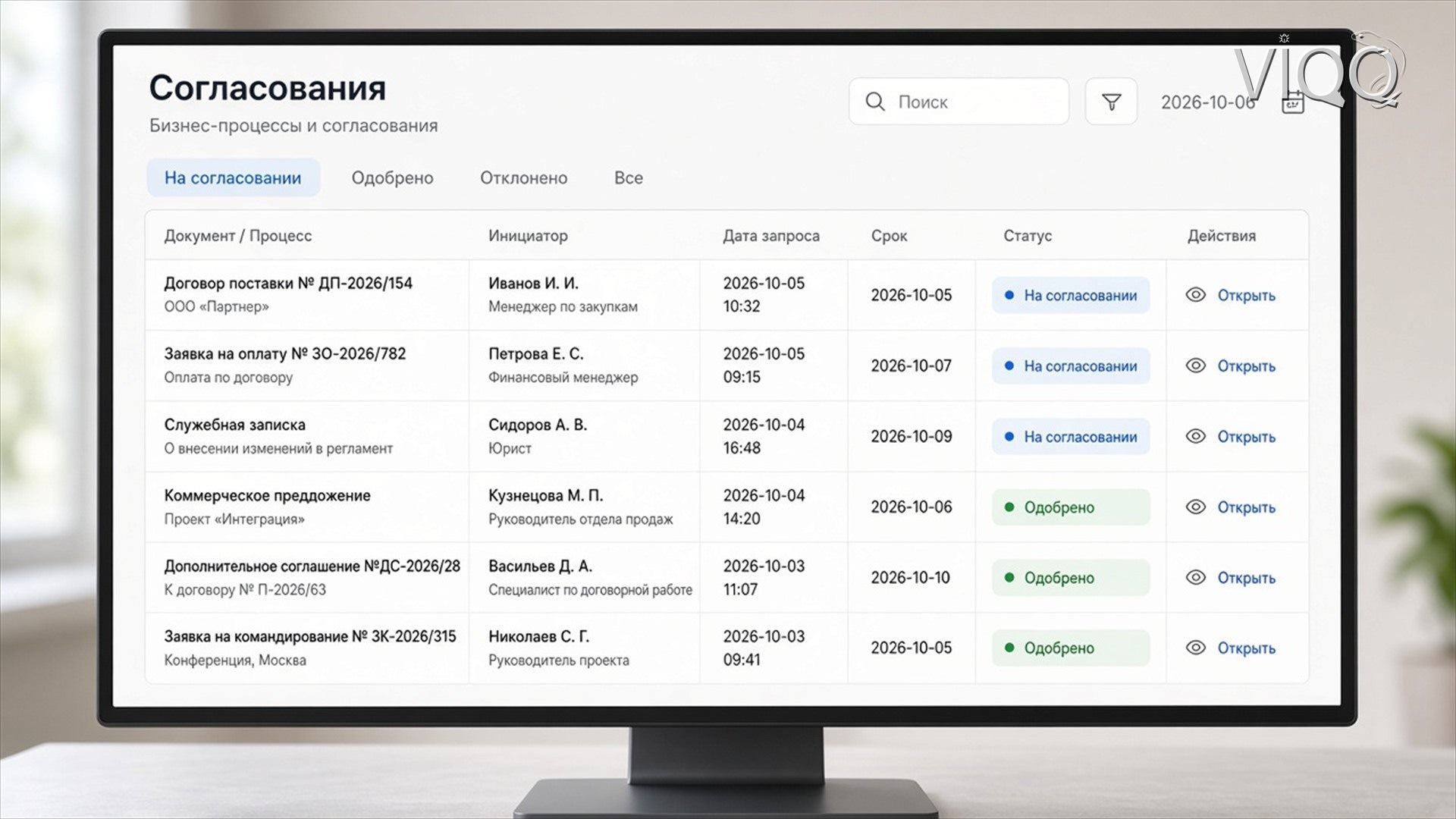Open the calendar icon next to date

[x=1292, y=102]
